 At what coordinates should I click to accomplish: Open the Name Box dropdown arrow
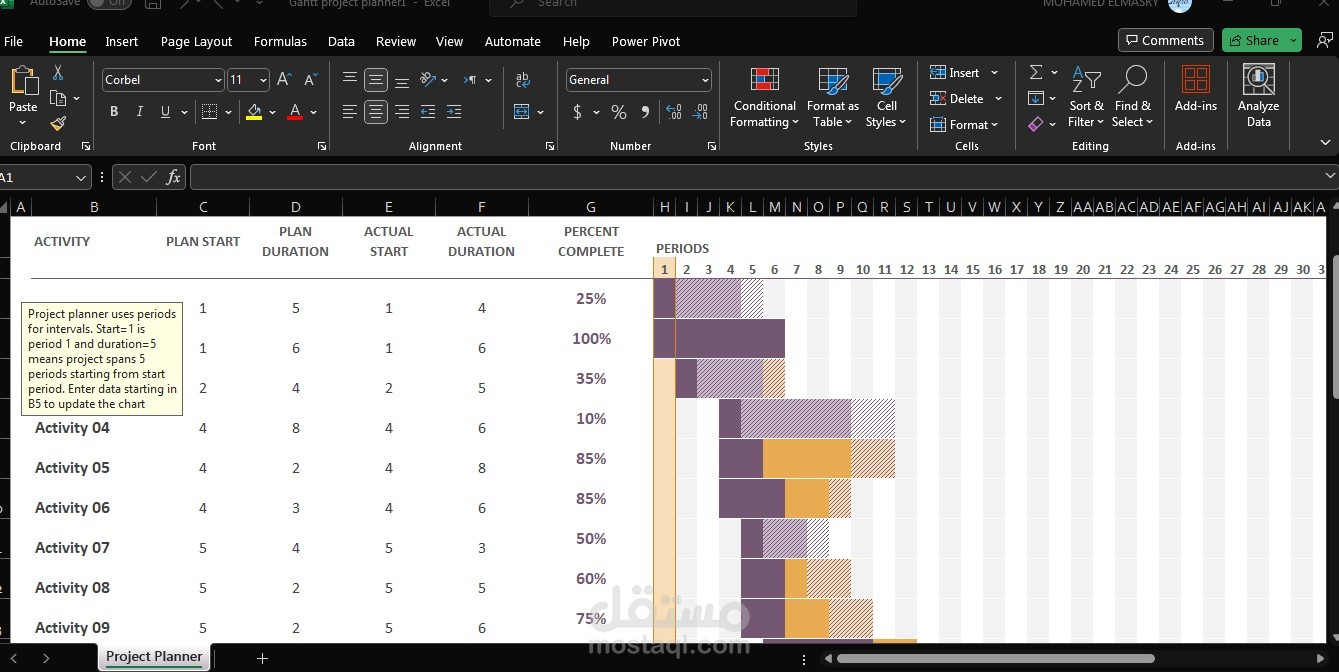tap(82, 177)
